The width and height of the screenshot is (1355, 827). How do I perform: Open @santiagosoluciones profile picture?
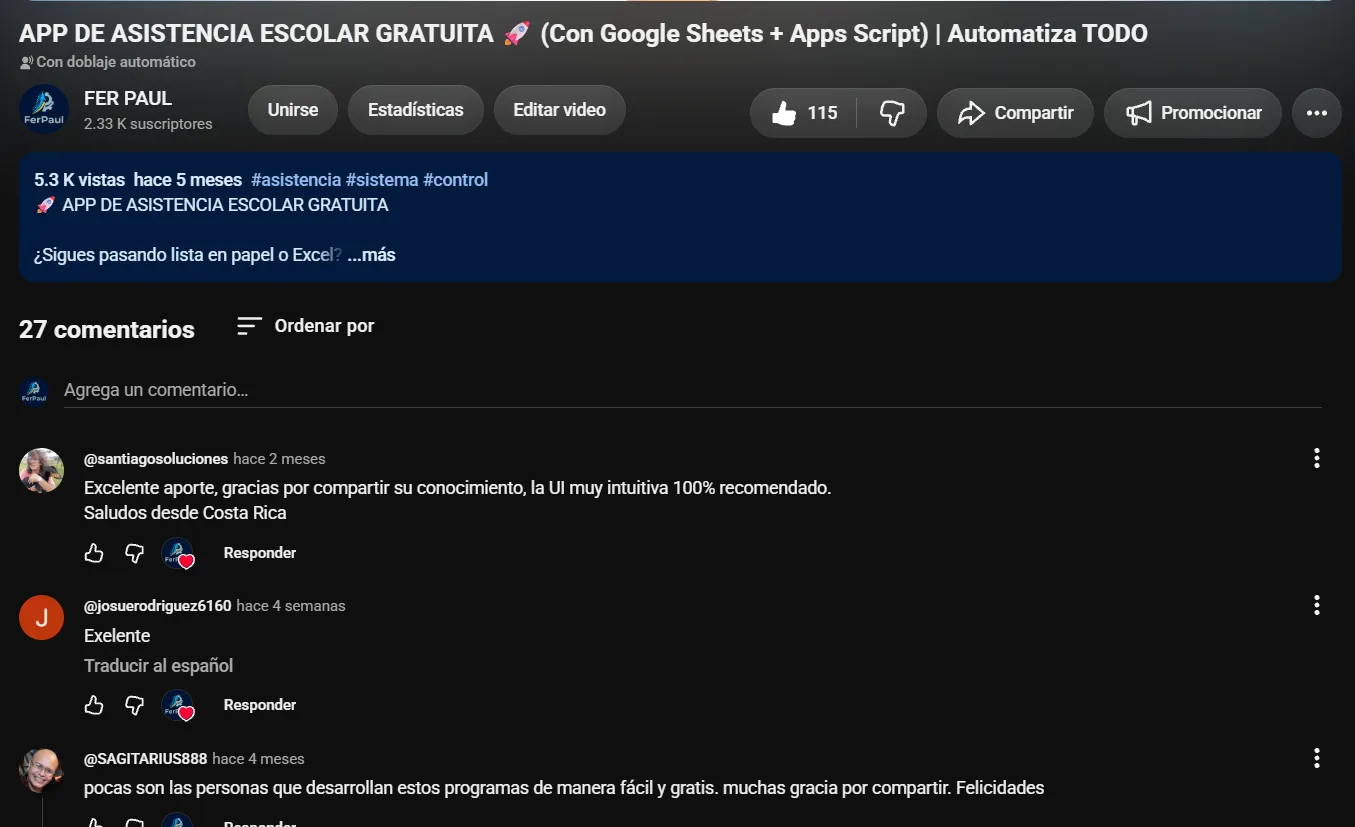[x=42, y=470]
